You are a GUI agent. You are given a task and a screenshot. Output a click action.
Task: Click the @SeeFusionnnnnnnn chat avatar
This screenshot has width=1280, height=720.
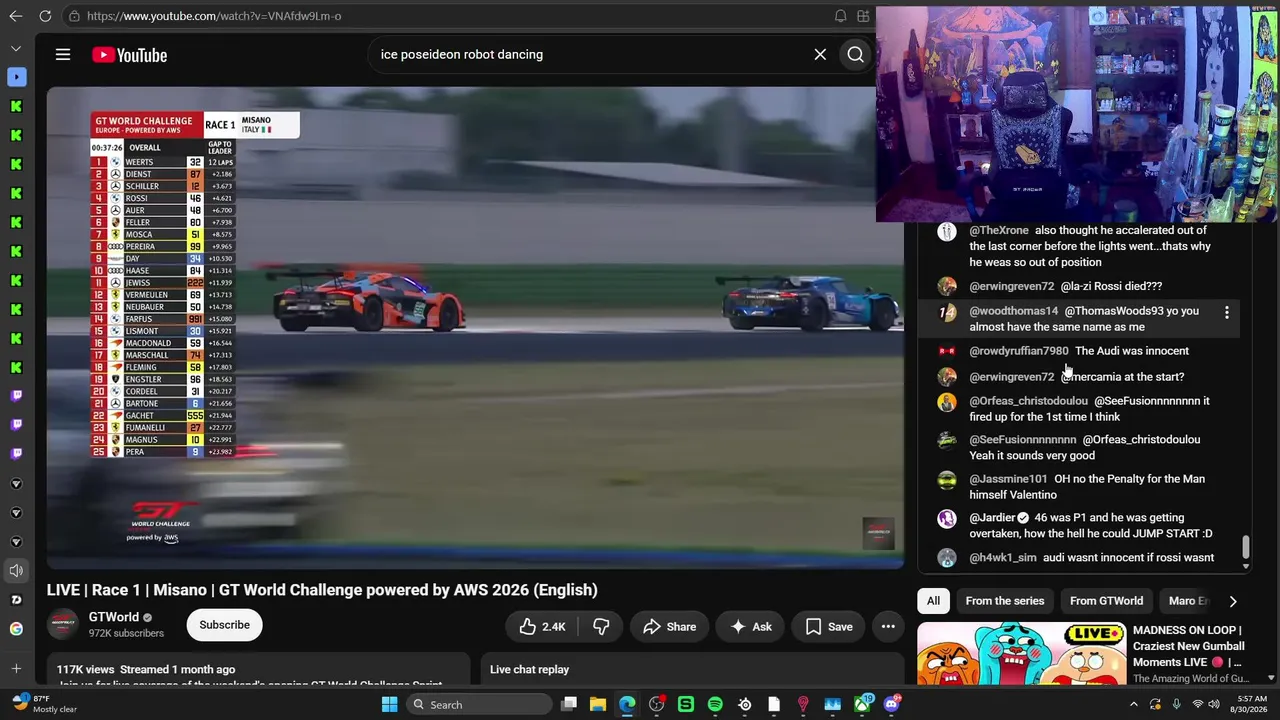click(947, 440)
